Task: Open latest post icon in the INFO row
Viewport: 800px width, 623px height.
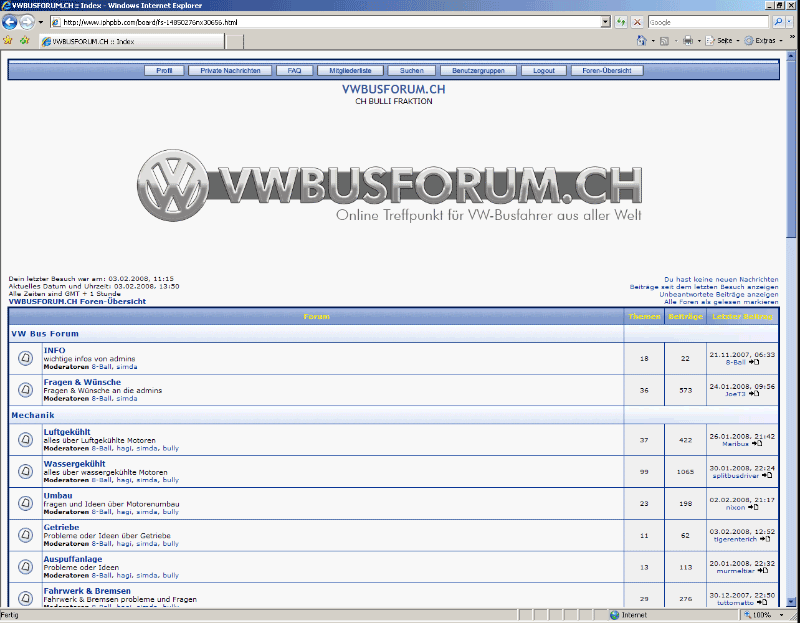Action: (754, 362)
